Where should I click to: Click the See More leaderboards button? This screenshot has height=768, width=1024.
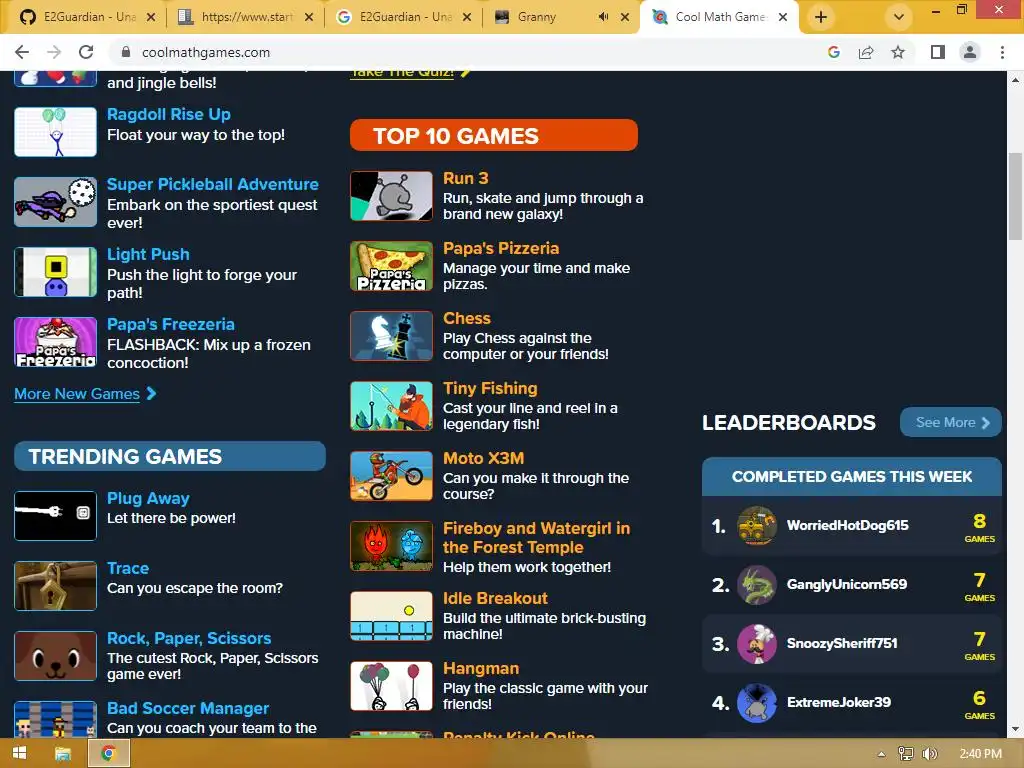pyautogui.click(x=951, y=423)
